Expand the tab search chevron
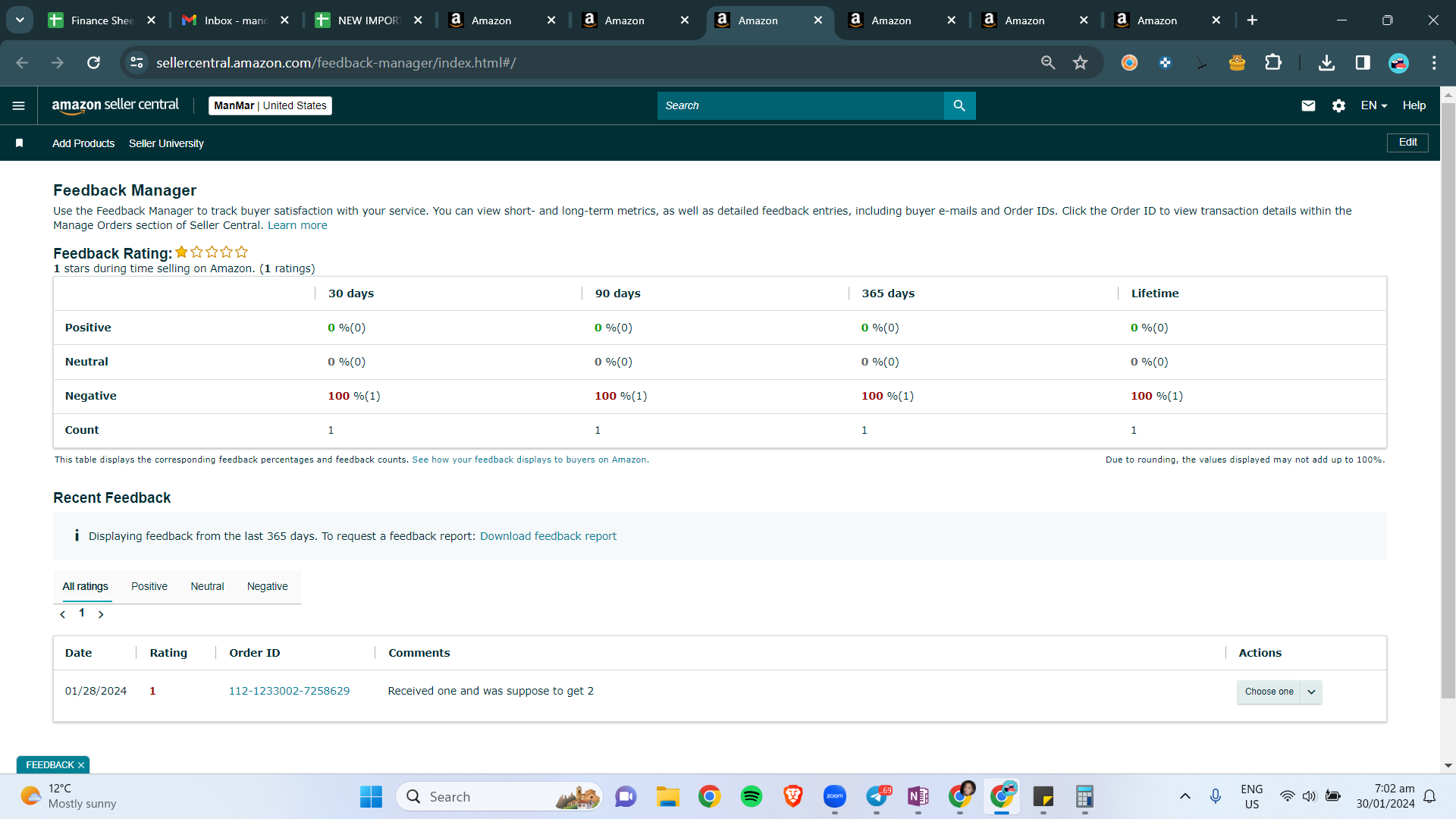Screen dimensions: 1456x819 coord(20,20)
